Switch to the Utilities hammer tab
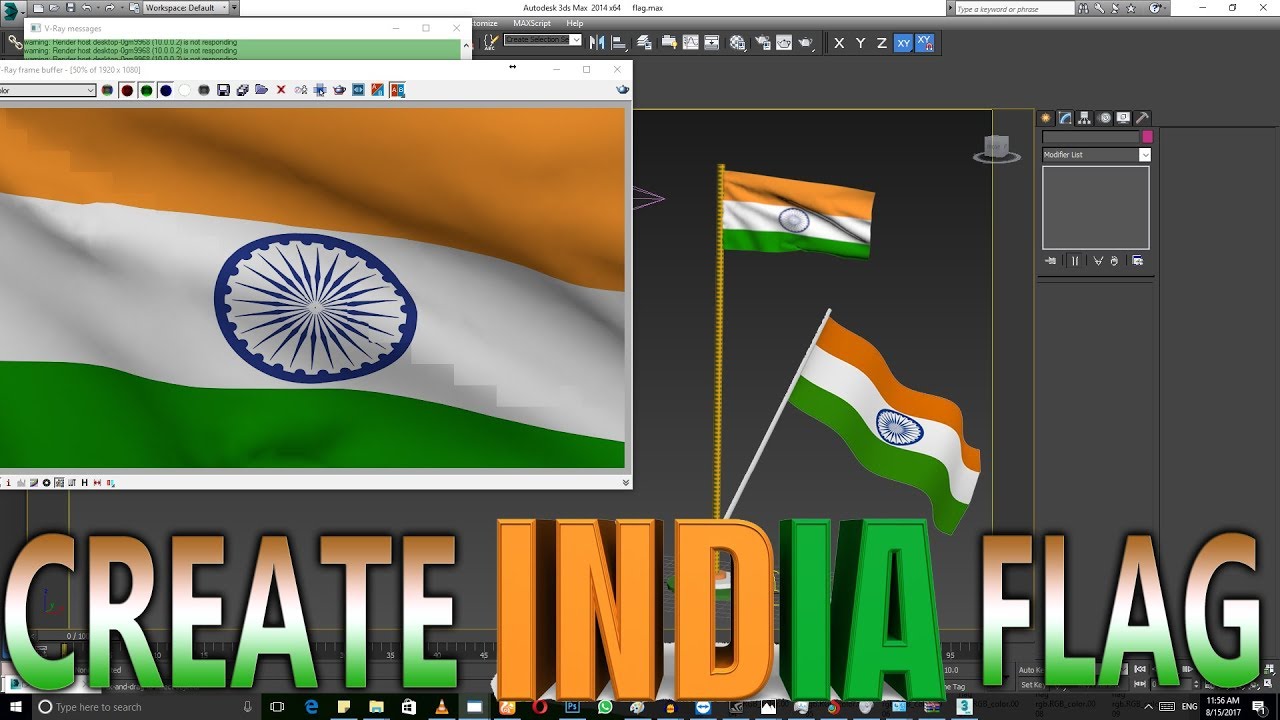1280x720 pixels. coord(1142,118)
